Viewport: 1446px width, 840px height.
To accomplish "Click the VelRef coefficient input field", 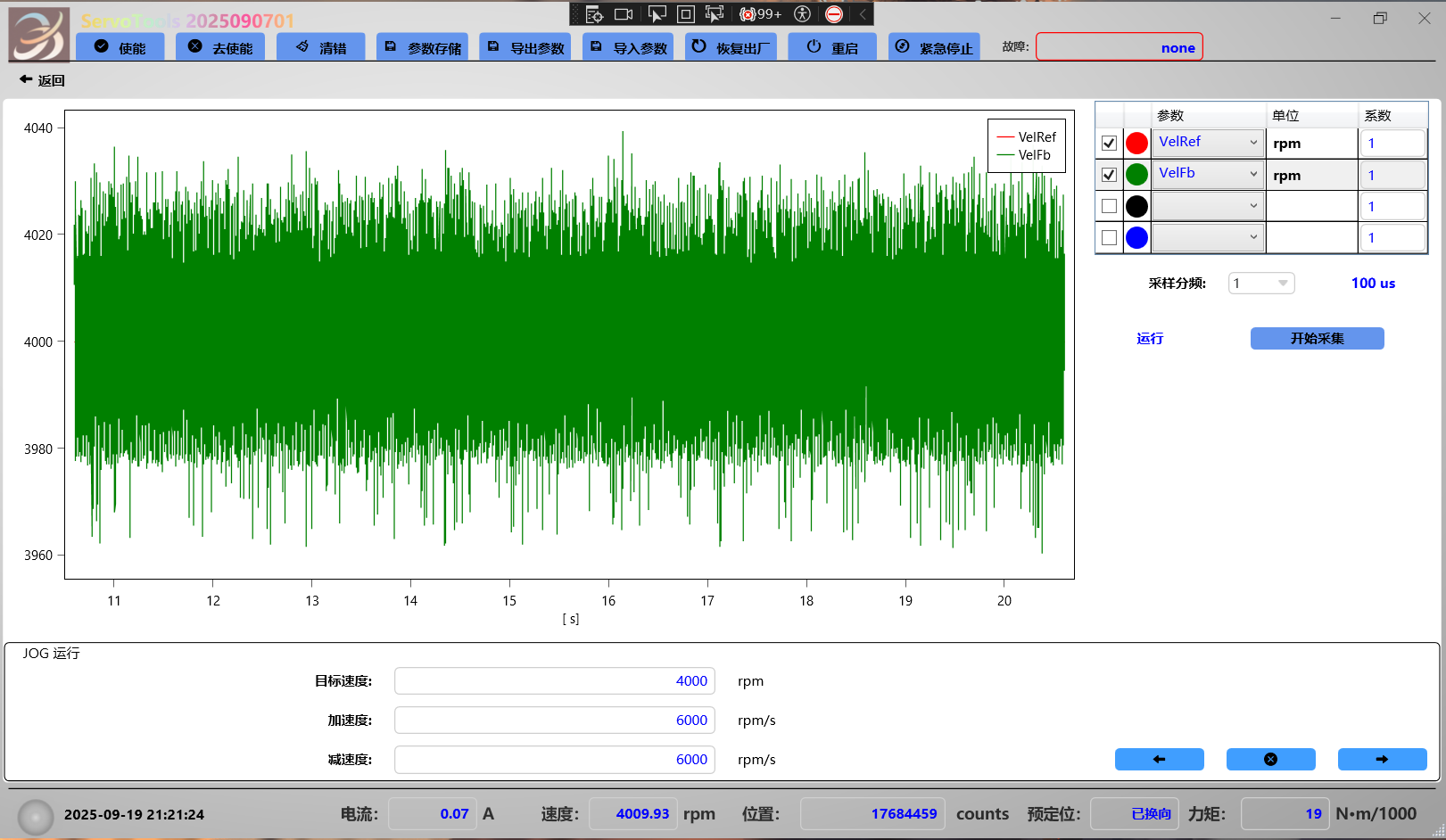I will (x=1392, y=143).
